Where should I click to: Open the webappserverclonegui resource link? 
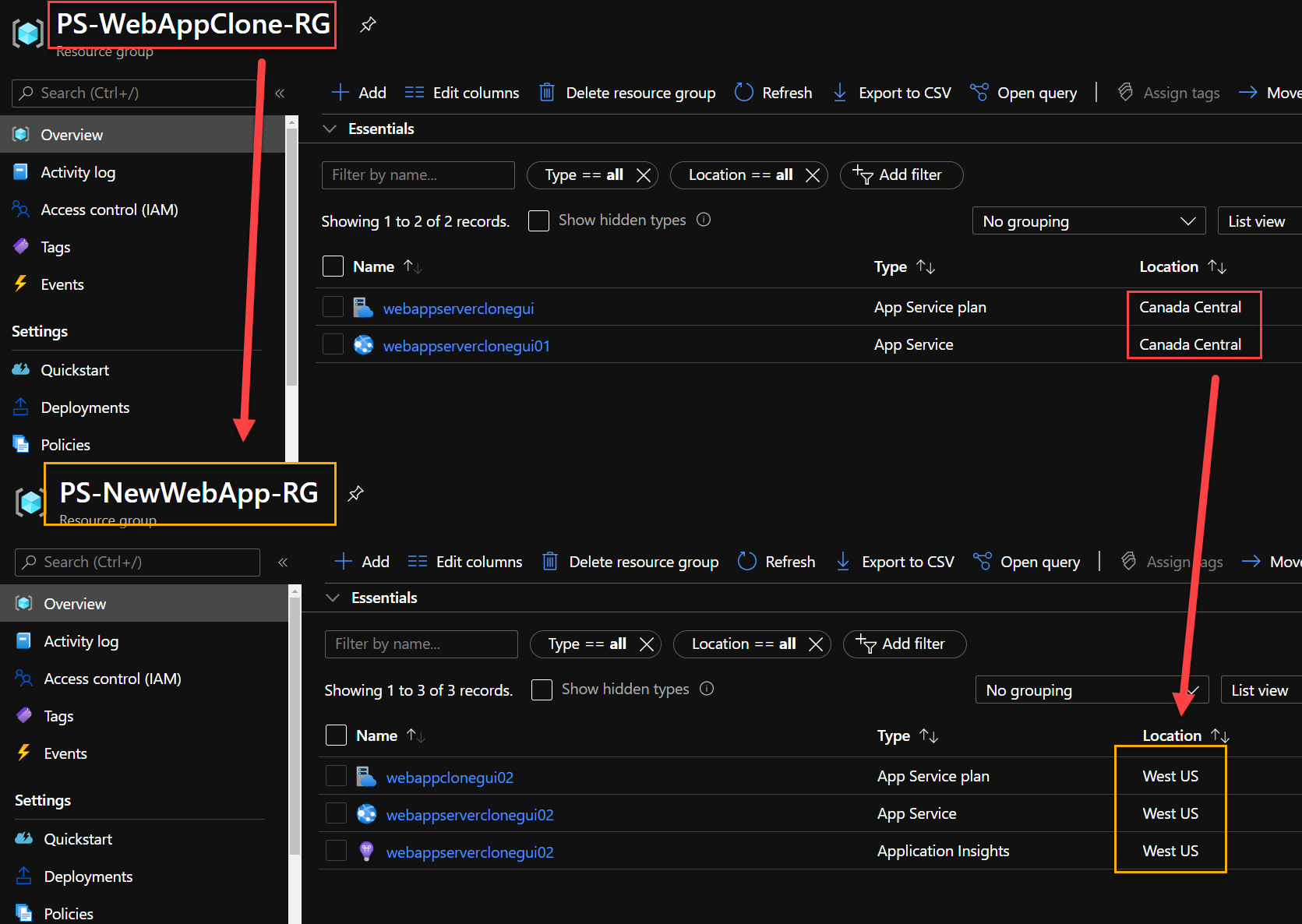(x=457, y=308)
